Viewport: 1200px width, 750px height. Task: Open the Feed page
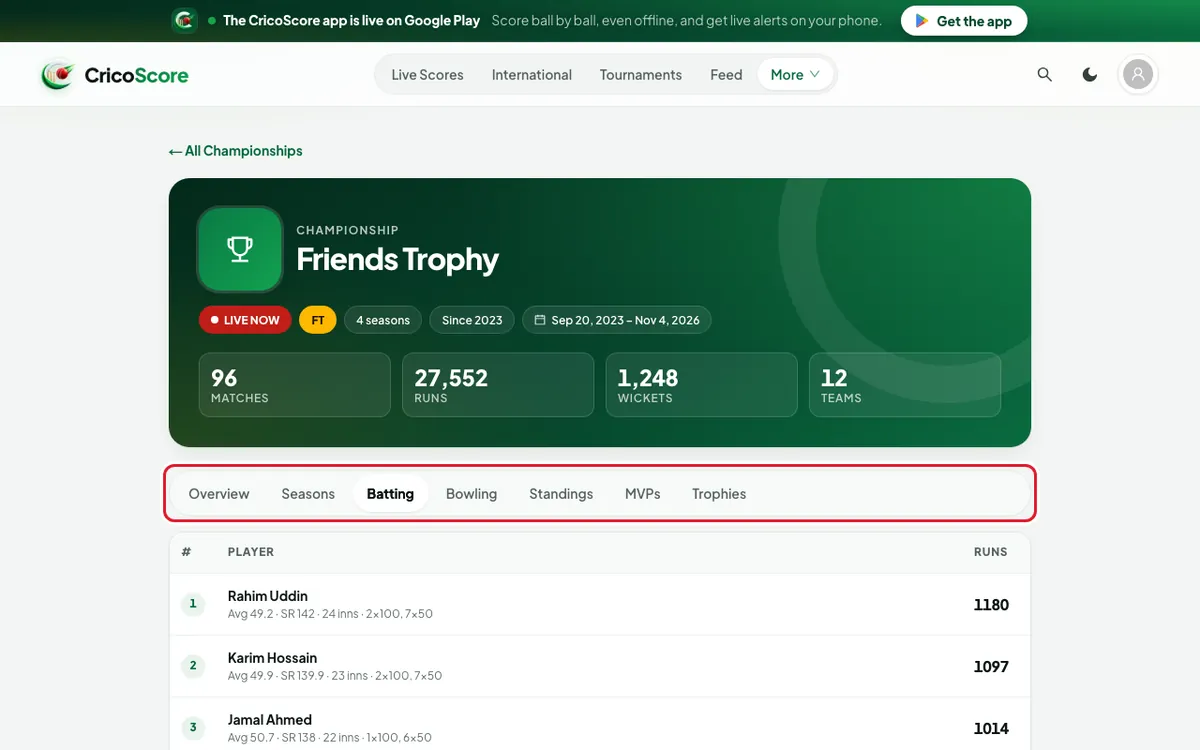(726, 75)
